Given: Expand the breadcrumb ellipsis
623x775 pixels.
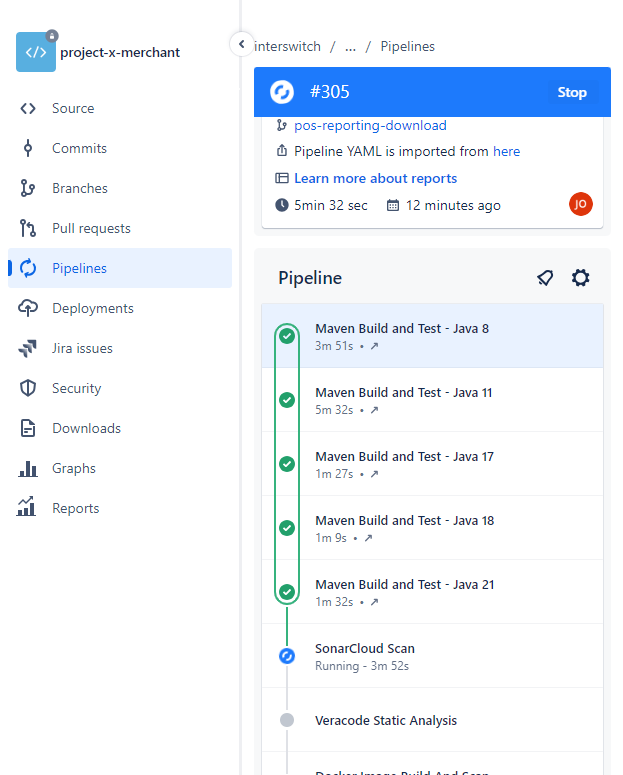Looking at the screenshot, I should coord(350,46).
